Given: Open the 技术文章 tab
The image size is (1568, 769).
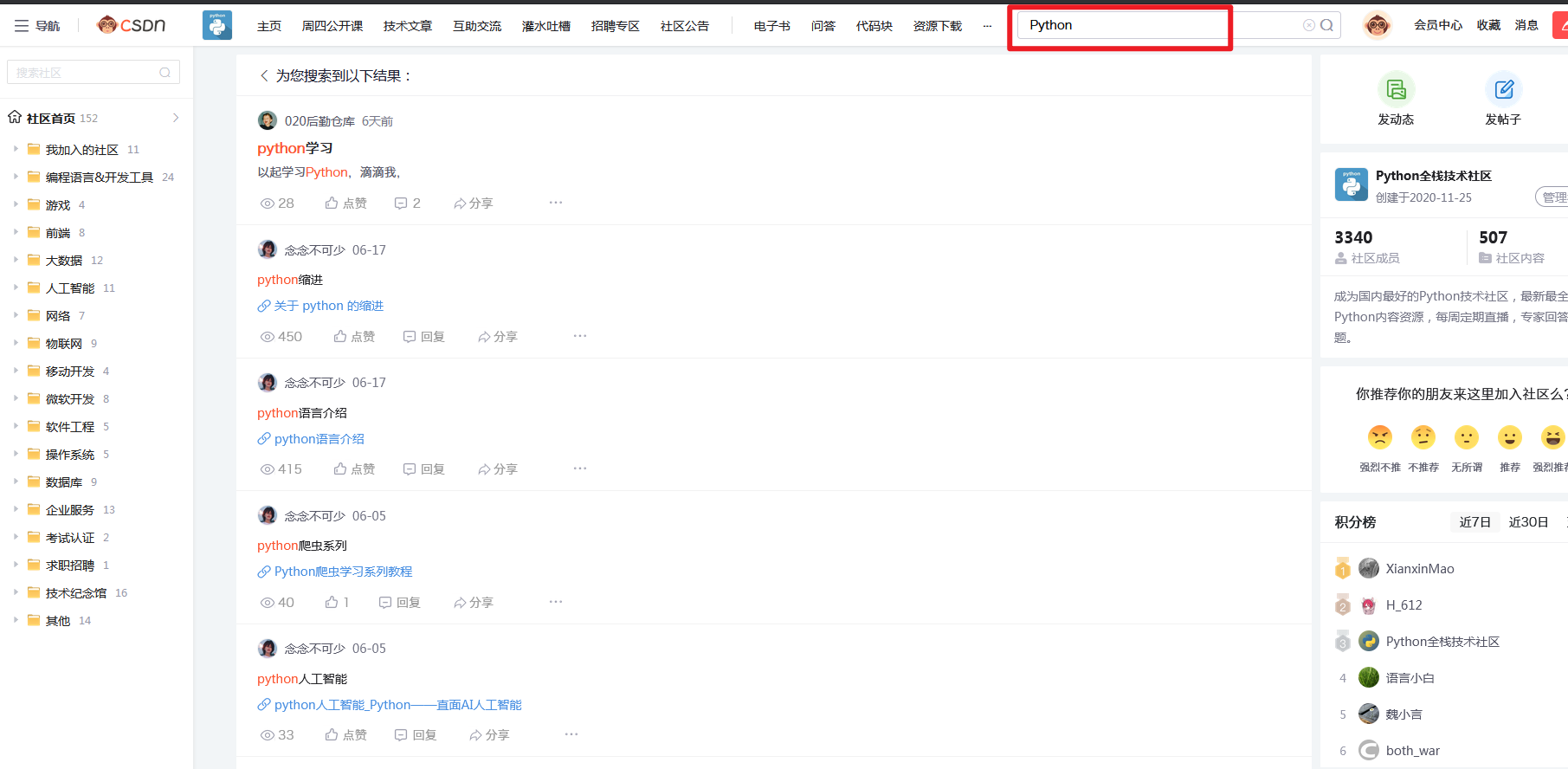Looking at the screenshot, I should pos(408,26).
